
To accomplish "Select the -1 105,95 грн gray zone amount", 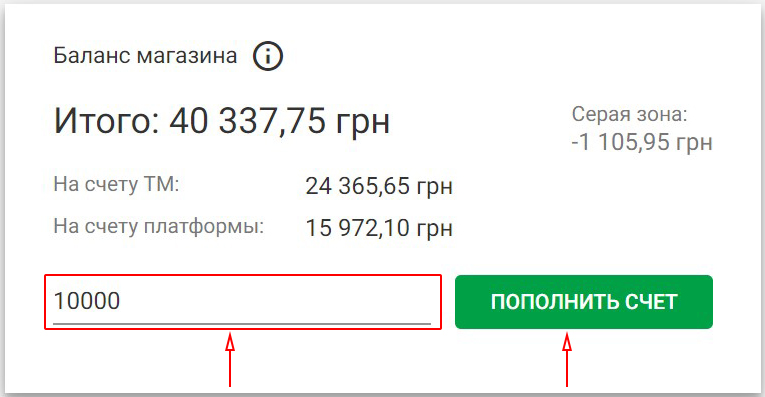I will (642, 142).
